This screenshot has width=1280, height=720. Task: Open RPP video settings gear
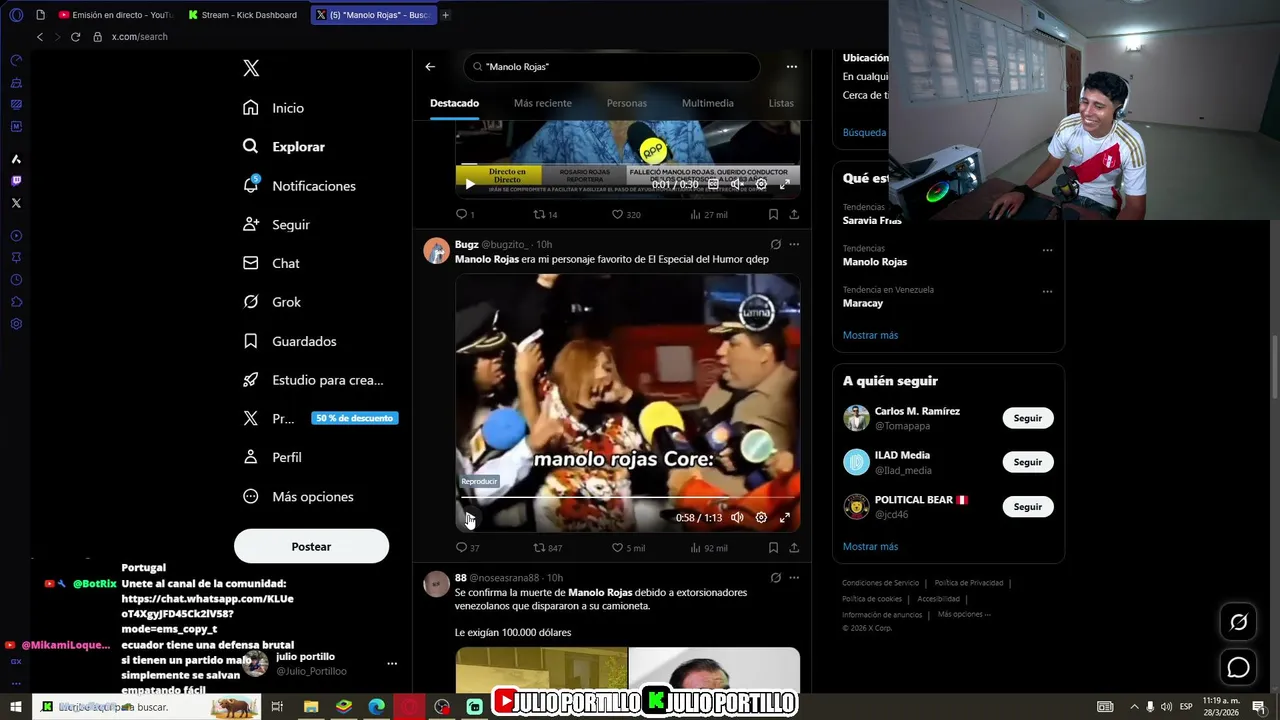pos(761,184)
